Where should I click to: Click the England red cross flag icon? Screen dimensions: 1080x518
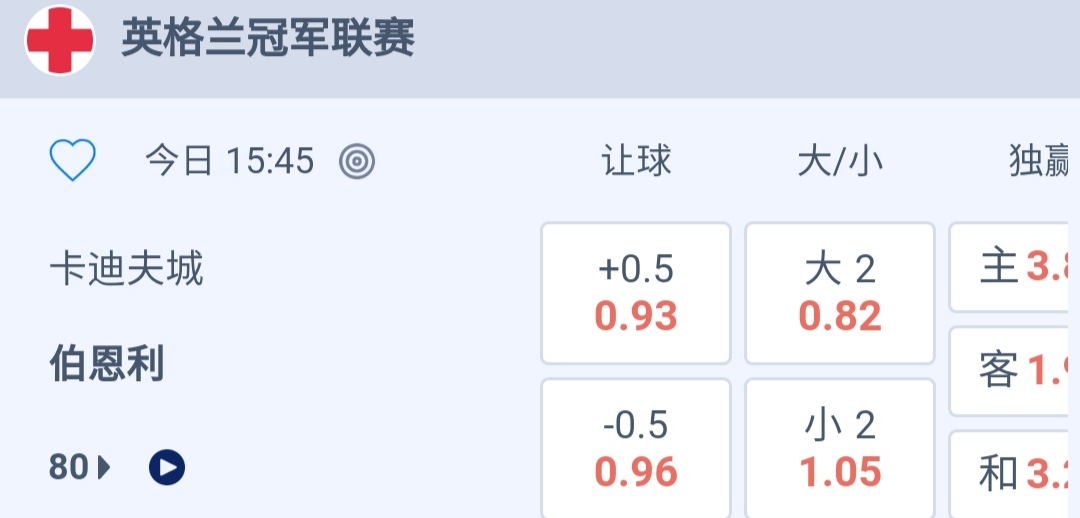point(60,40)
